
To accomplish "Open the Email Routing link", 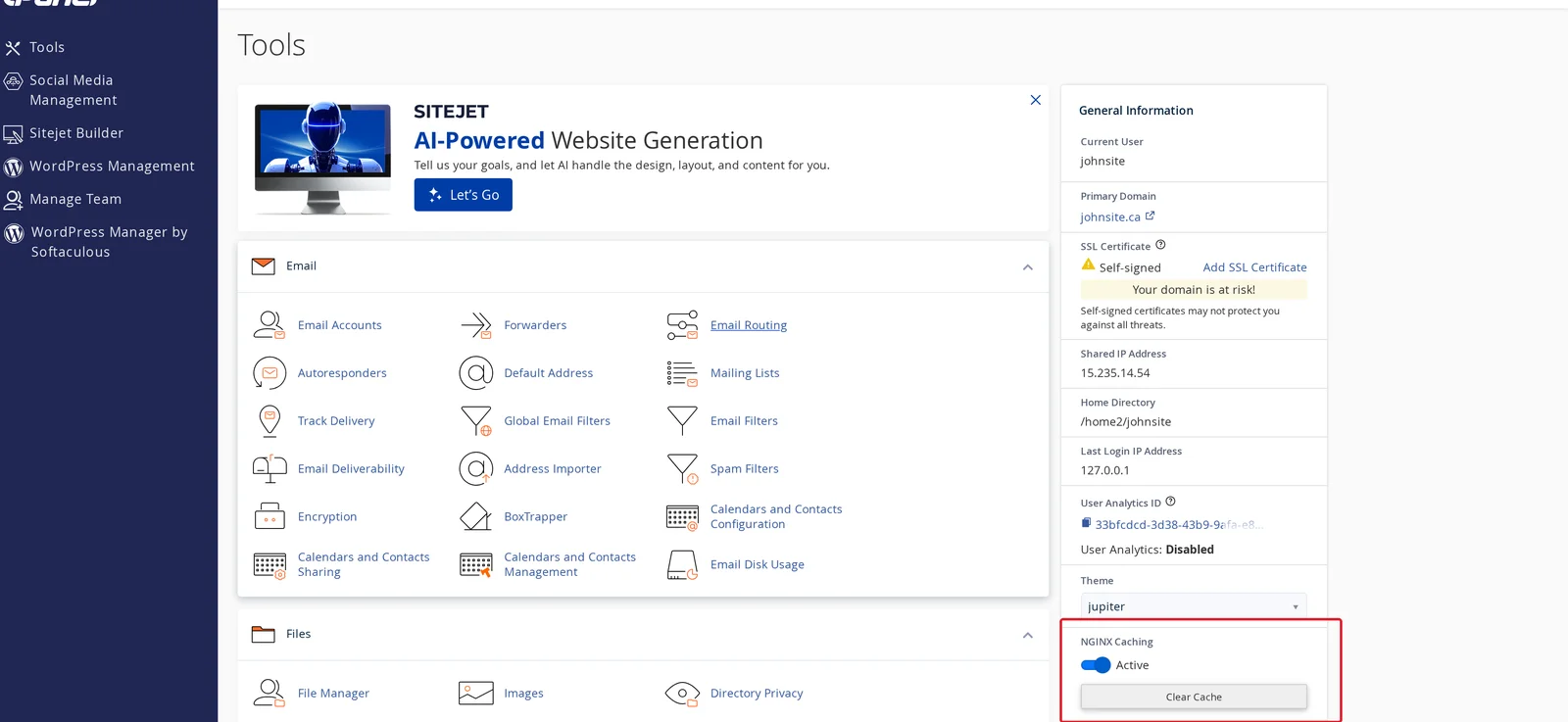I will pyautogui.click(x=749, y=325).
